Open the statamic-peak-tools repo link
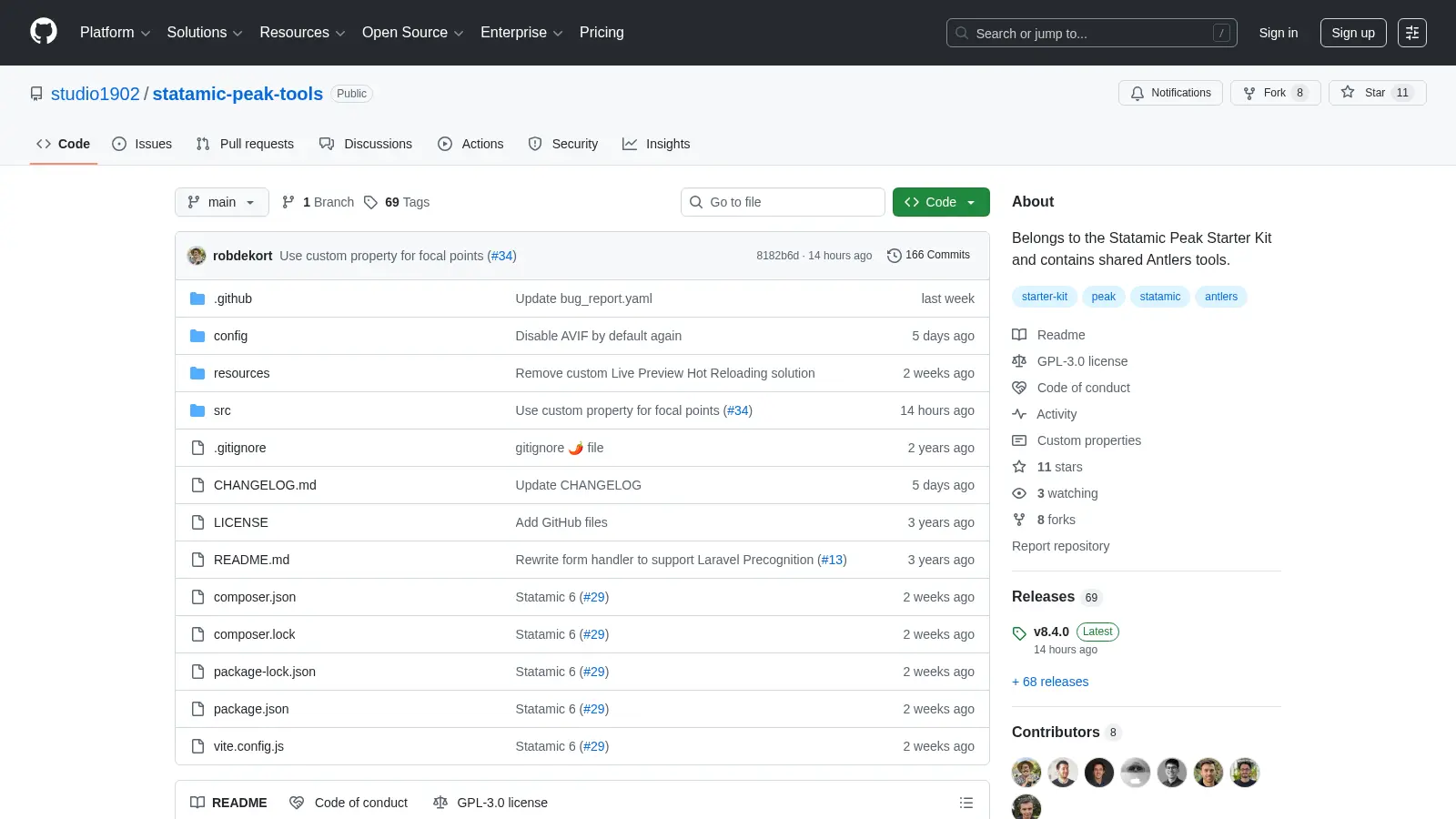This screenshot has height=819, width=1456. click(238, 94)
